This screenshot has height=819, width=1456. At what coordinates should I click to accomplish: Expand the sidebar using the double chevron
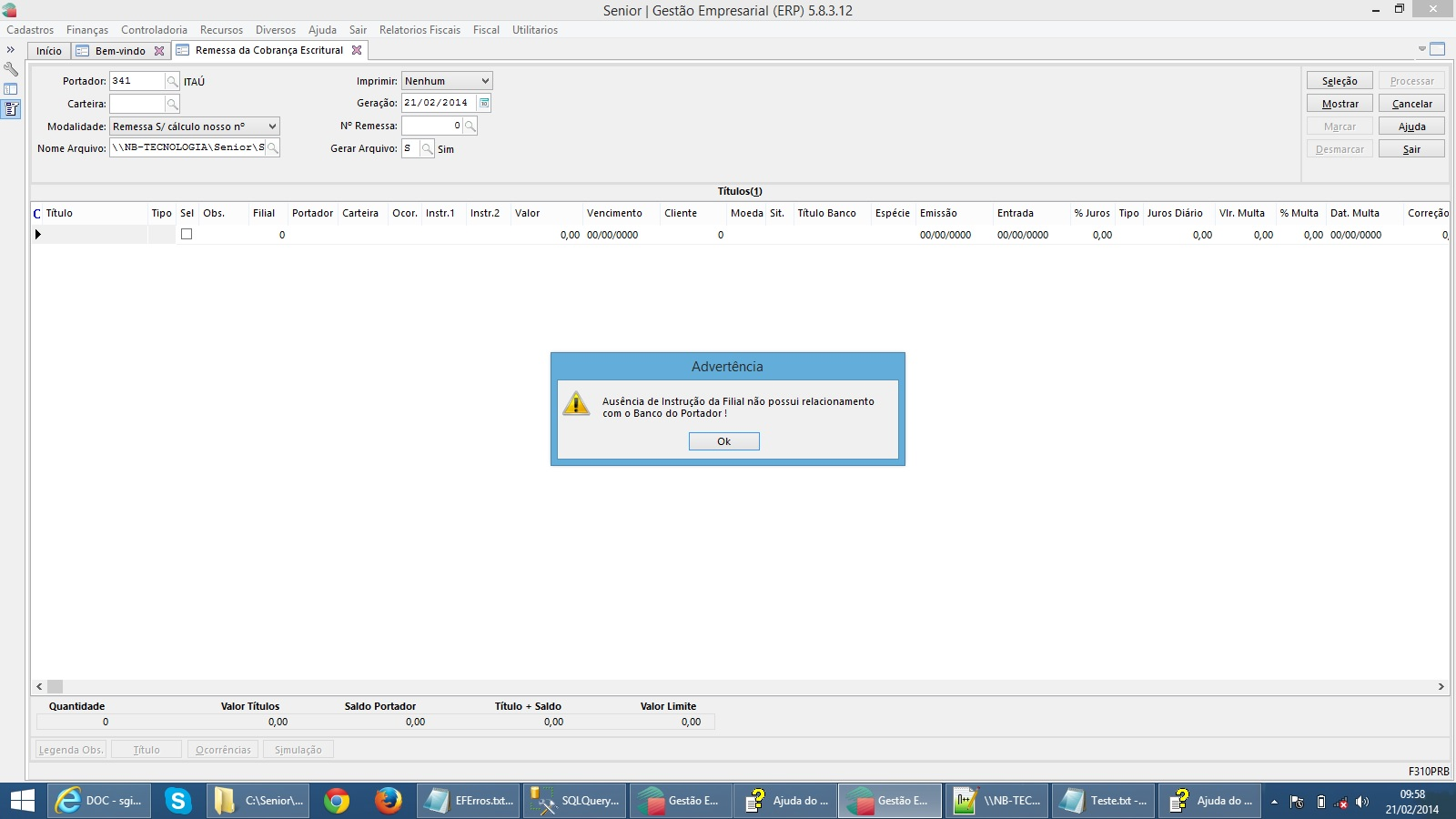pos(11,50)
